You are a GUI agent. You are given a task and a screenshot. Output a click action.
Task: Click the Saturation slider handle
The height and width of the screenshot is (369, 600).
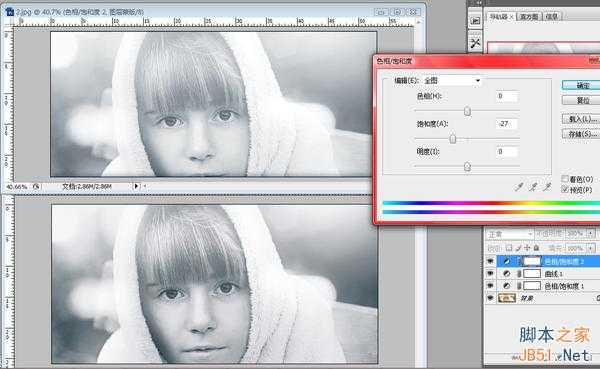(x=453, y=139)
